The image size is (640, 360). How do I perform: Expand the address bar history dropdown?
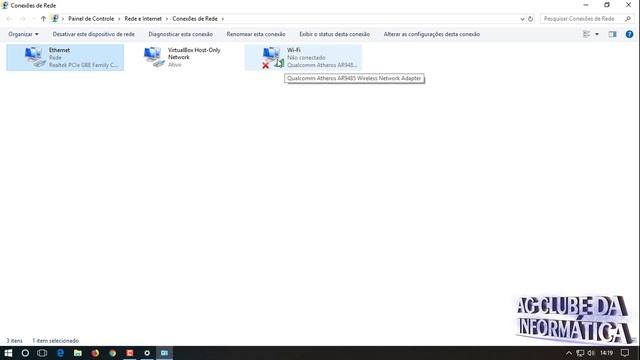point(522,19)
